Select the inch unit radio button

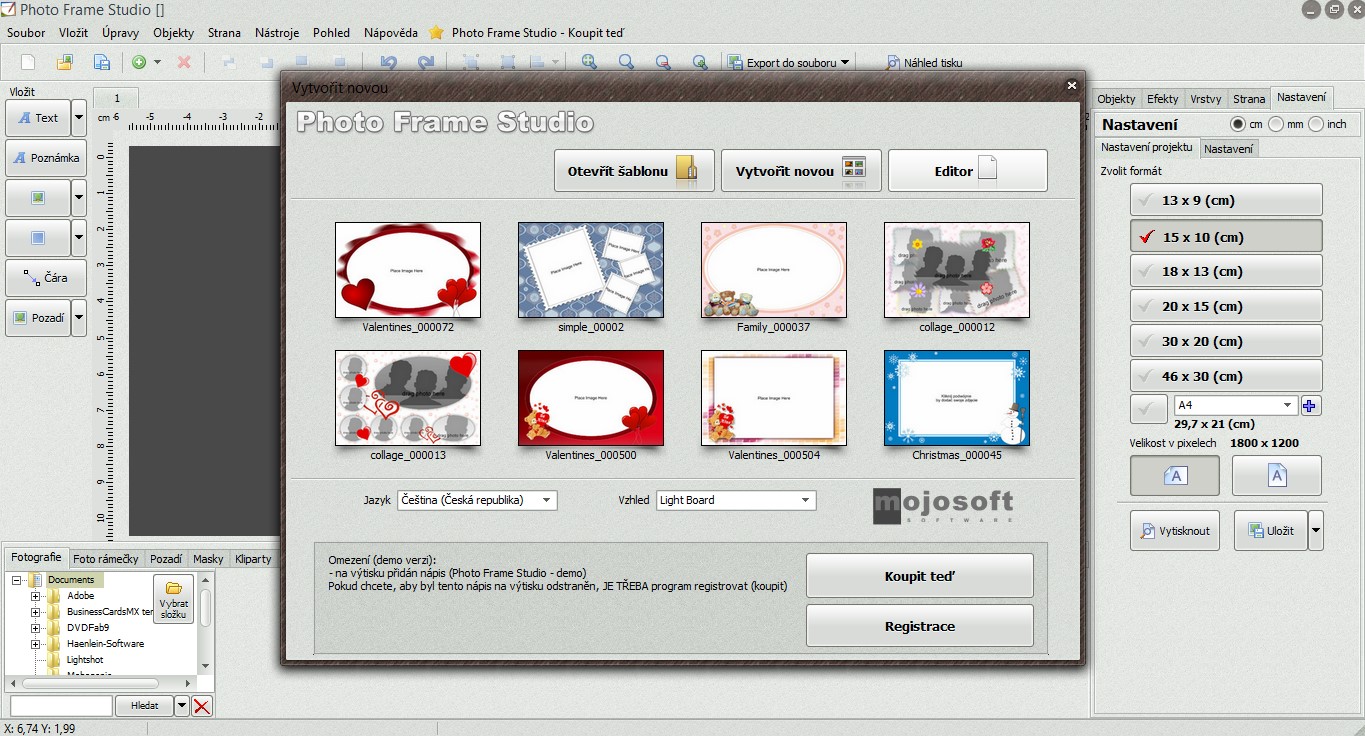[x=1316, y=124]
